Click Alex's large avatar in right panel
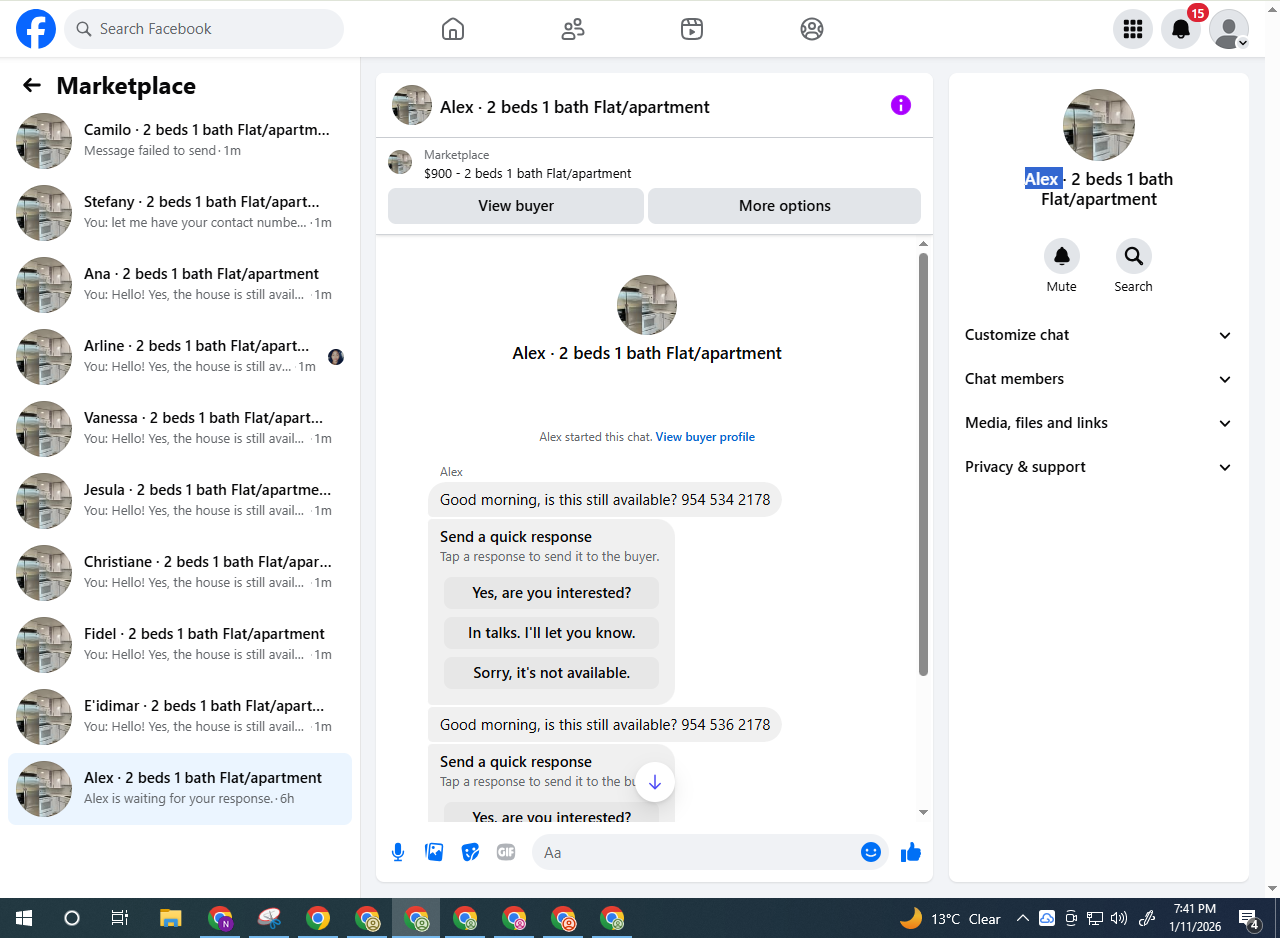 pyautogui.click(x=1099, y=125)
